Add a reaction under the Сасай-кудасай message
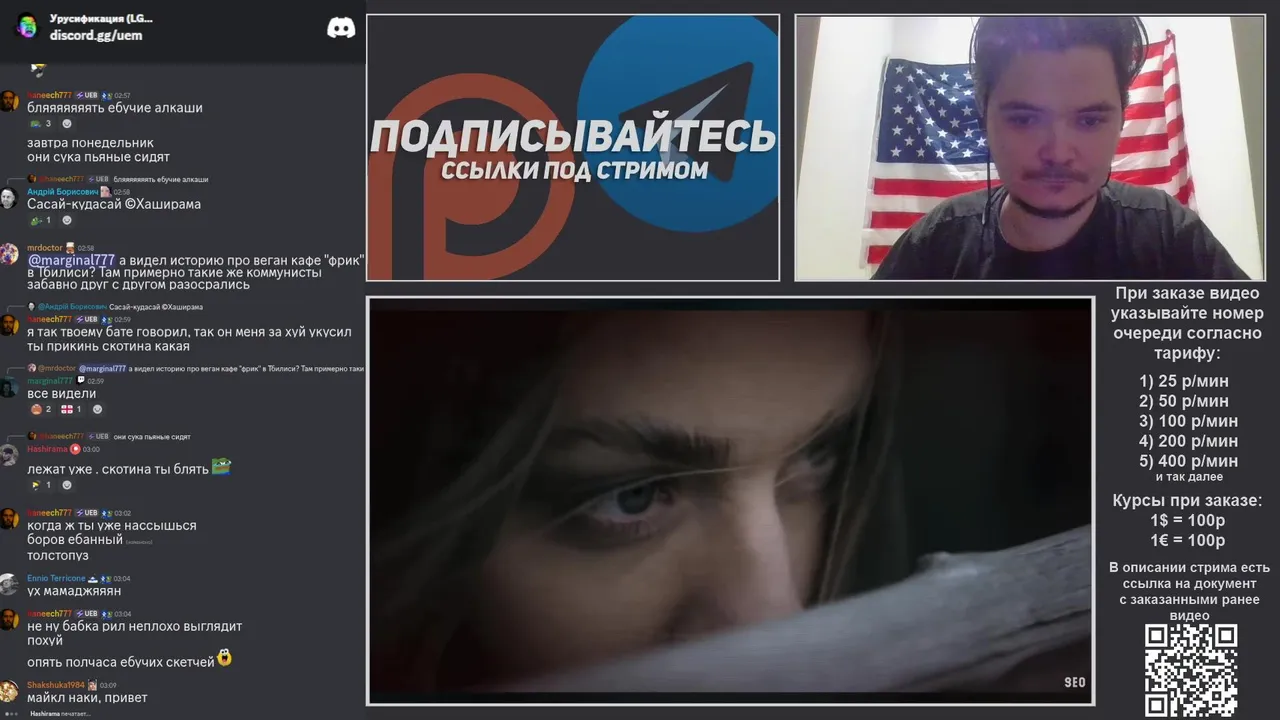This screenshot has width=1280, height=720. [67, 220]
